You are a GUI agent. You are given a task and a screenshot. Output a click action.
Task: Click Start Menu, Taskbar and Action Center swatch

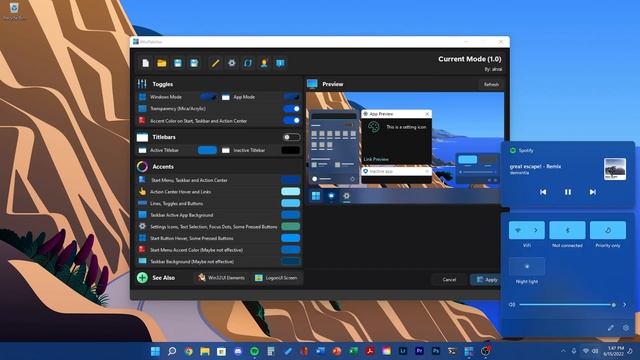pos(291,180)
